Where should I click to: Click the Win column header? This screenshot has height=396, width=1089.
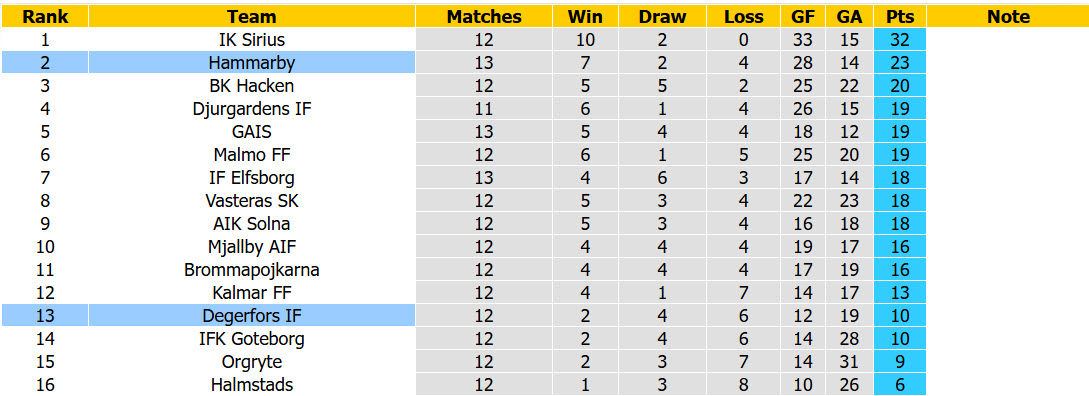tap(585, 17)
